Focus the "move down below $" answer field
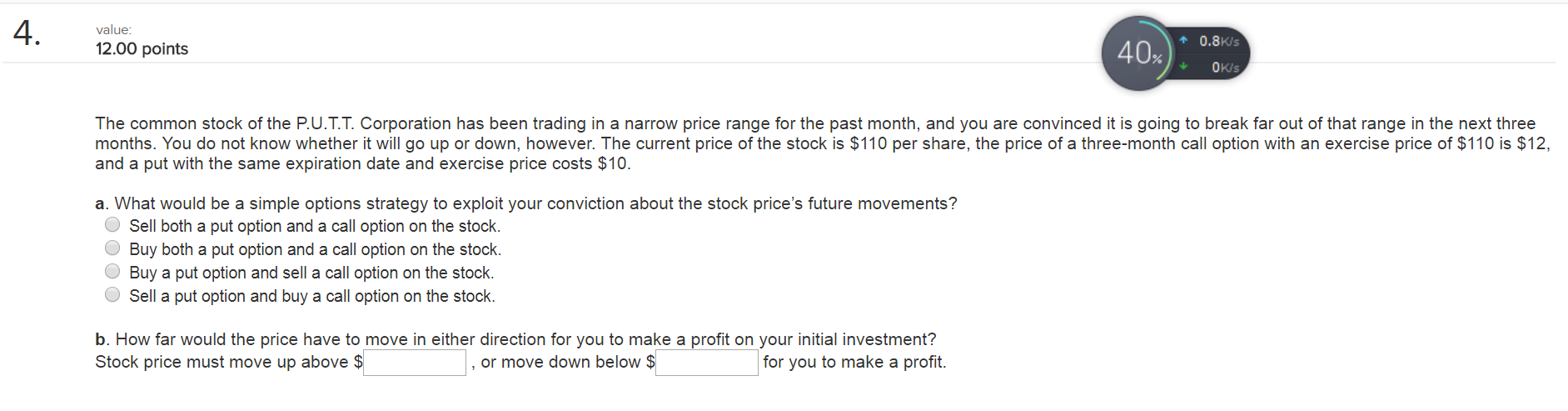Image resolution: width=1568 pixels, height=411 pixels. coord(707,363)
